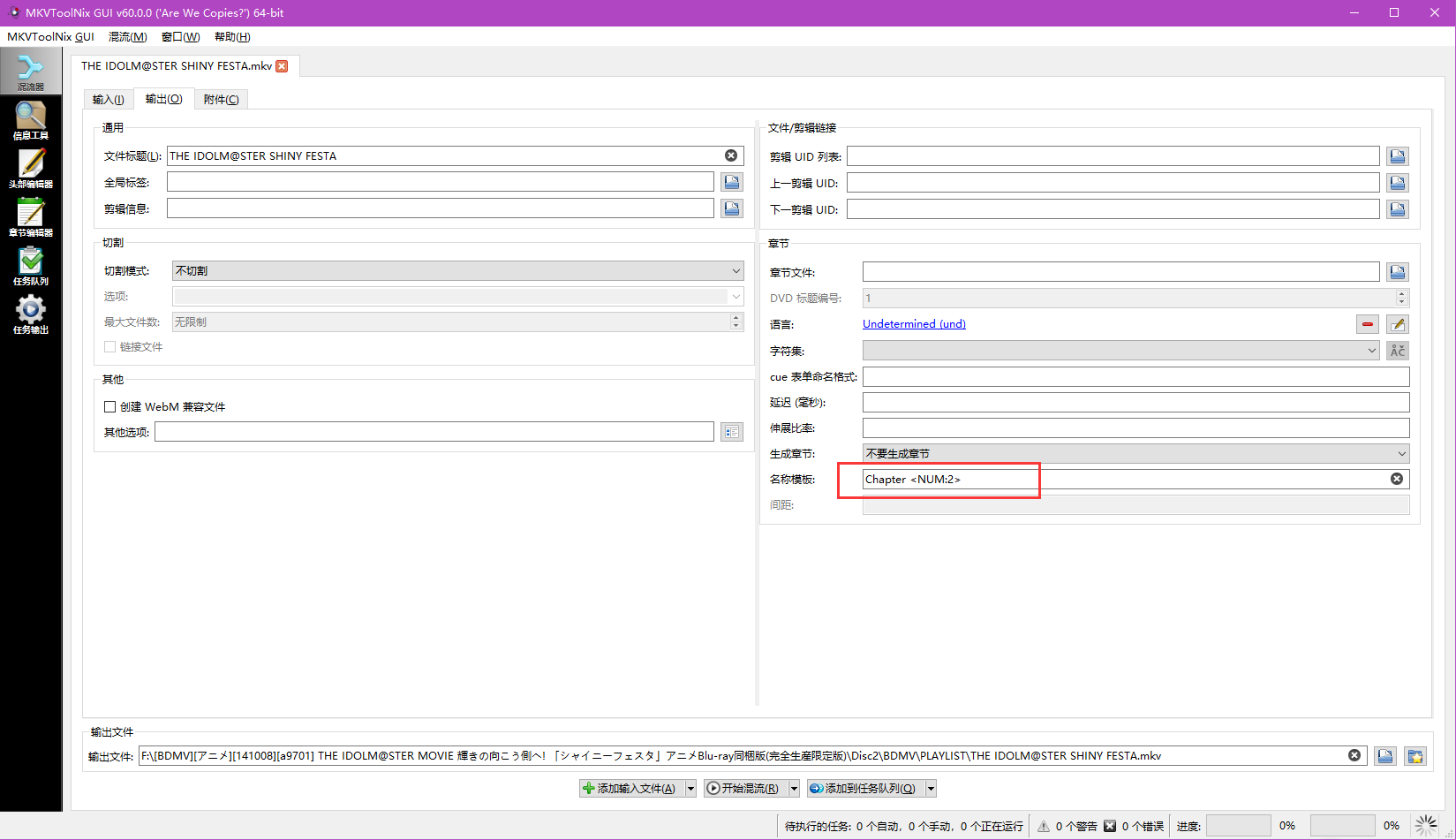Open the Job queue (任务队列) in sidebar
The width and height of the screenshot is (1456, 840).
point(31,266)
